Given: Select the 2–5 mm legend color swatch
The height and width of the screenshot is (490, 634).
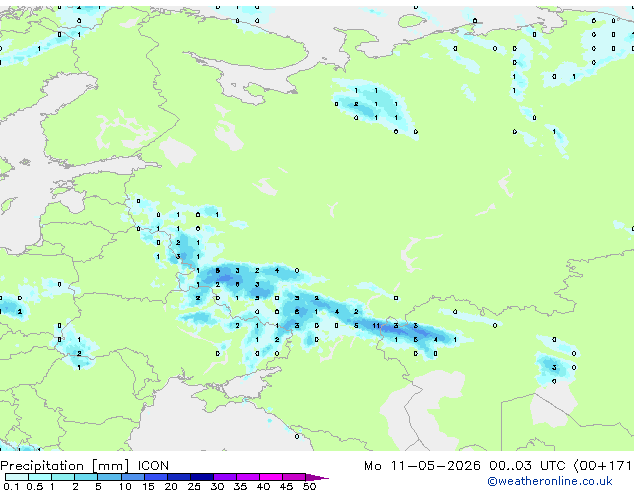Looking at the screenshot, I should (86, 477).
